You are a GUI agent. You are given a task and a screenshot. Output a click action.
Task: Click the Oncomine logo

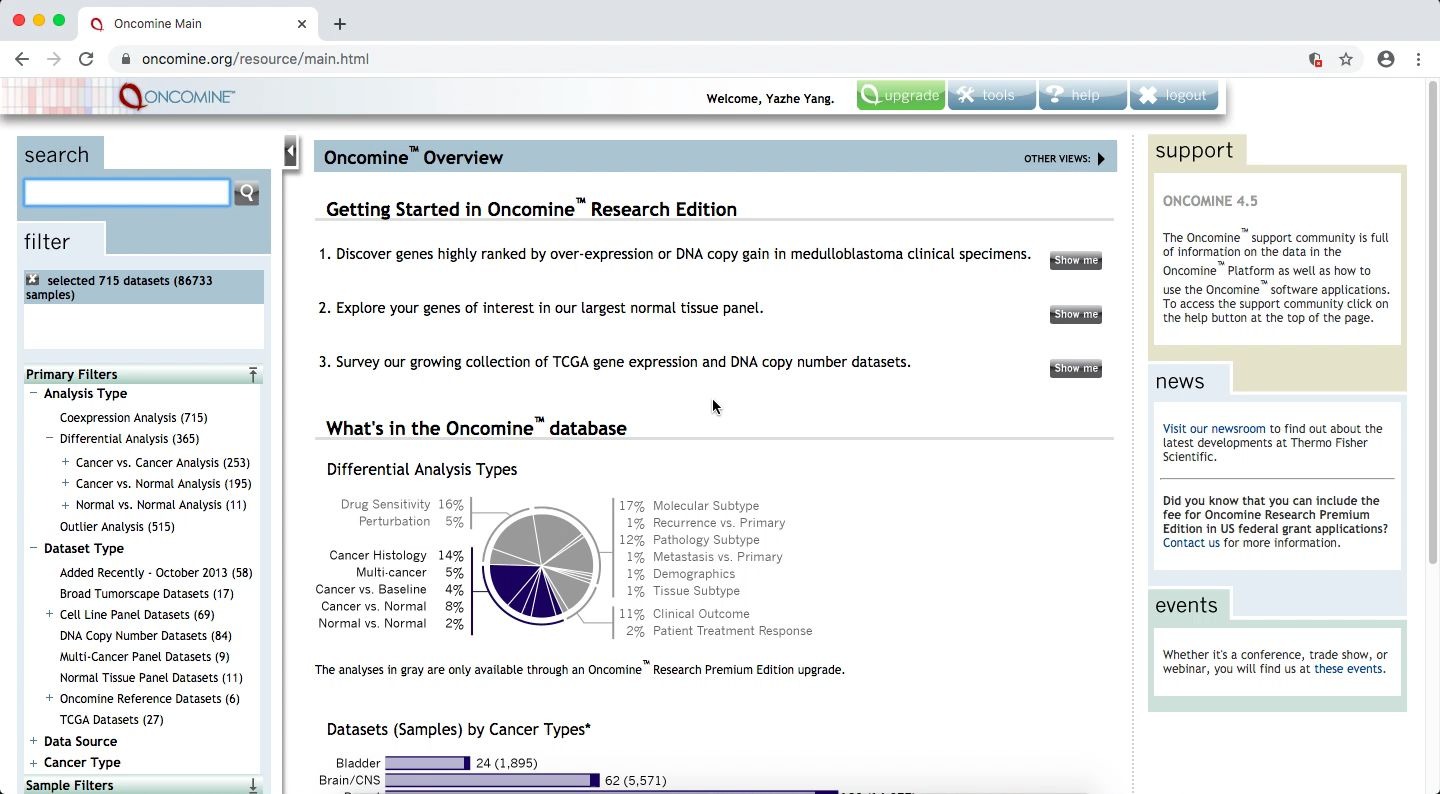point(177,96)
